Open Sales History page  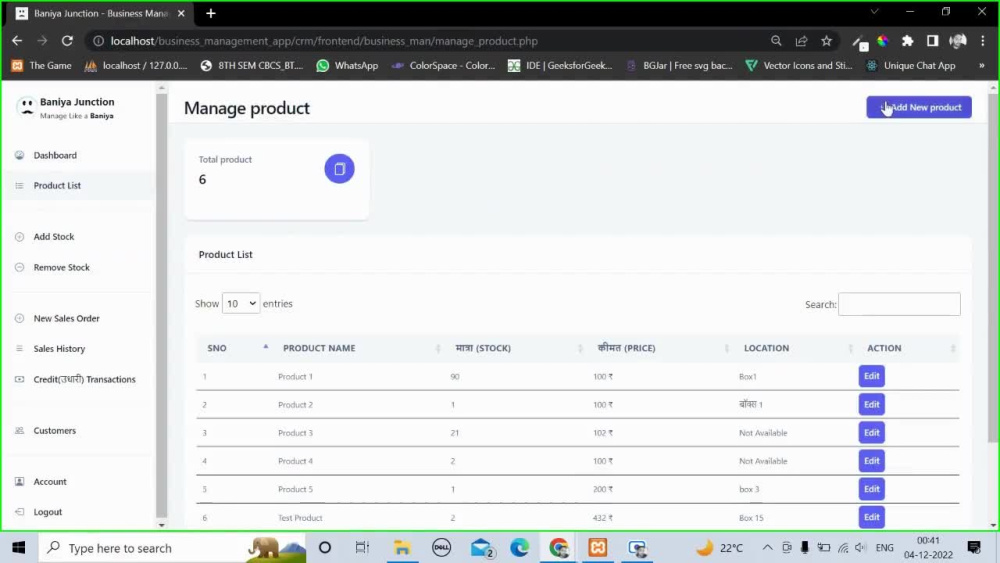point(59,349)
